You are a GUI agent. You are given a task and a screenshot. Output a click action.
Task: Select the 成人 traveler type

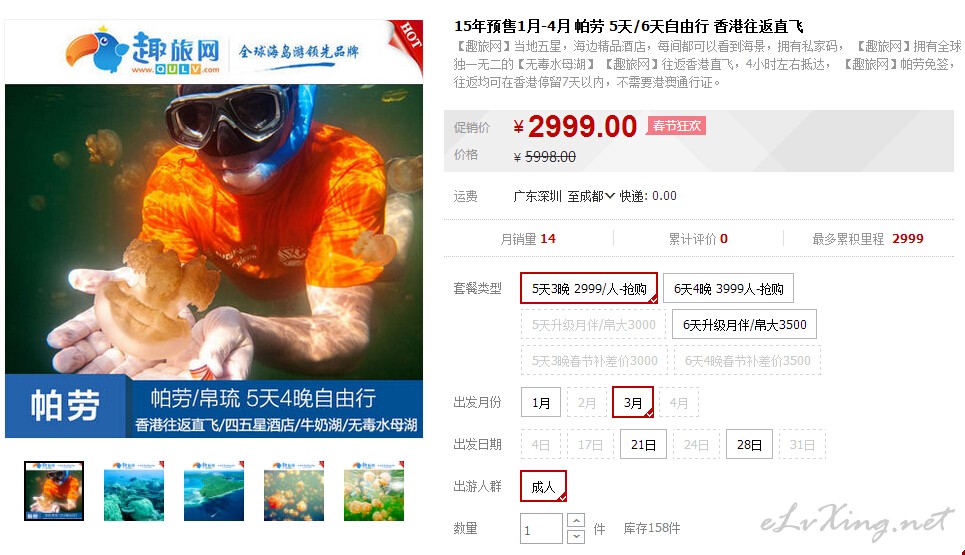(543, 486)
